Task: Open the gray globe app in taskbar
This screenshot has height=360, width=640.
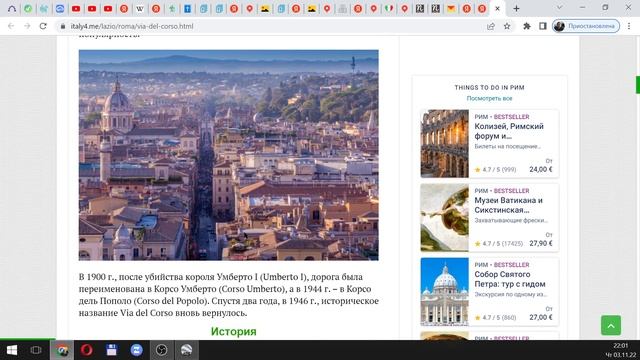Action: tap(186, 350)
